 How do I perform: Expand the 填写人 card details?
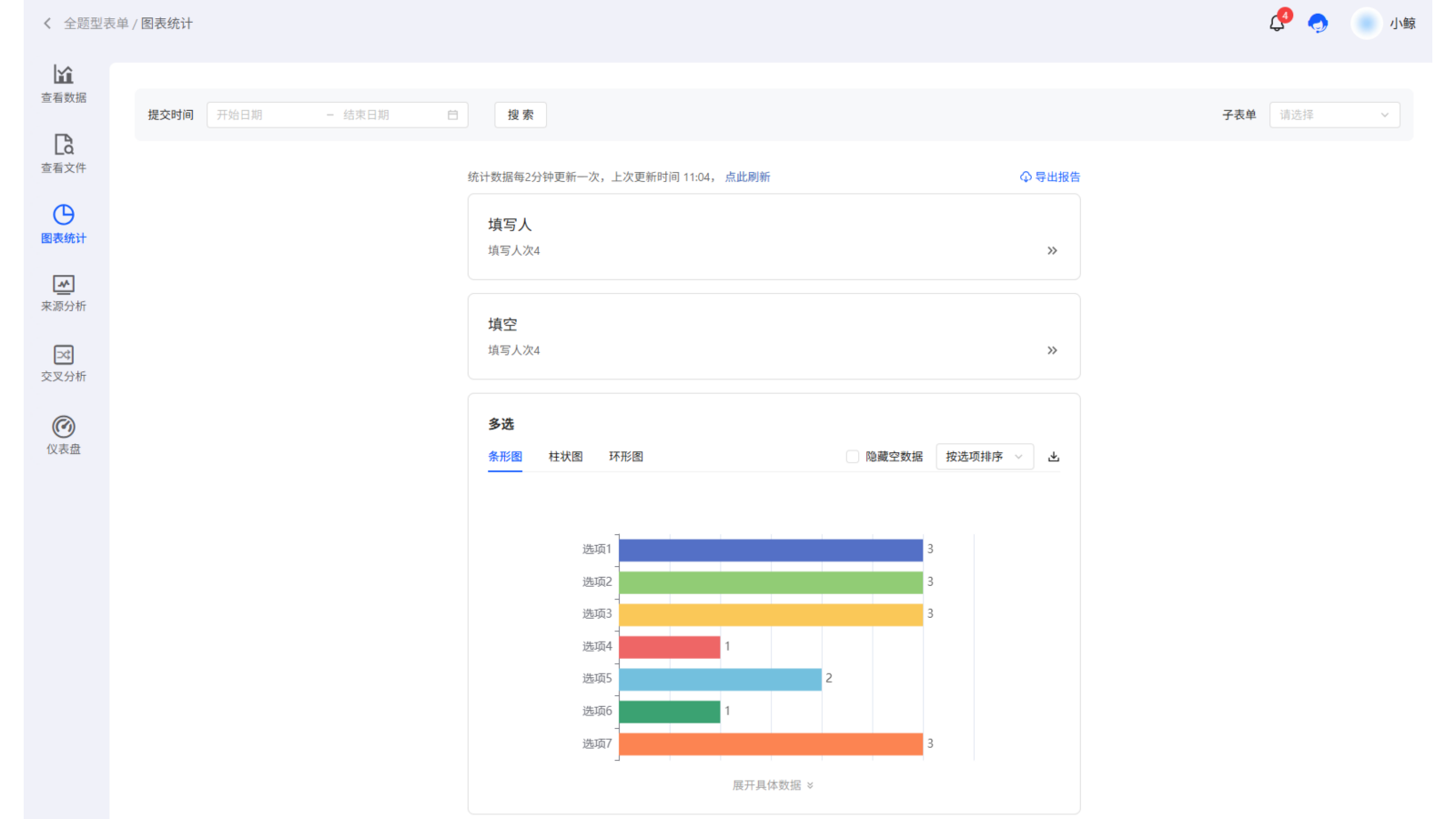tap(1052, 250)
